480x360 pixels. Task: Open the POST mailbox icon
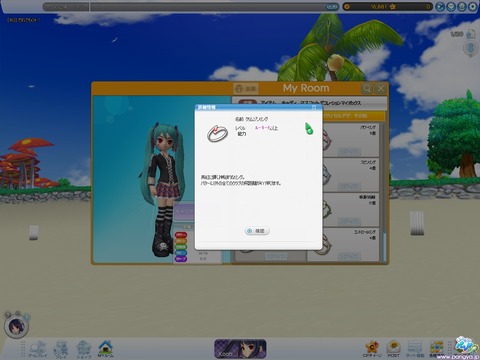[394, 349]
